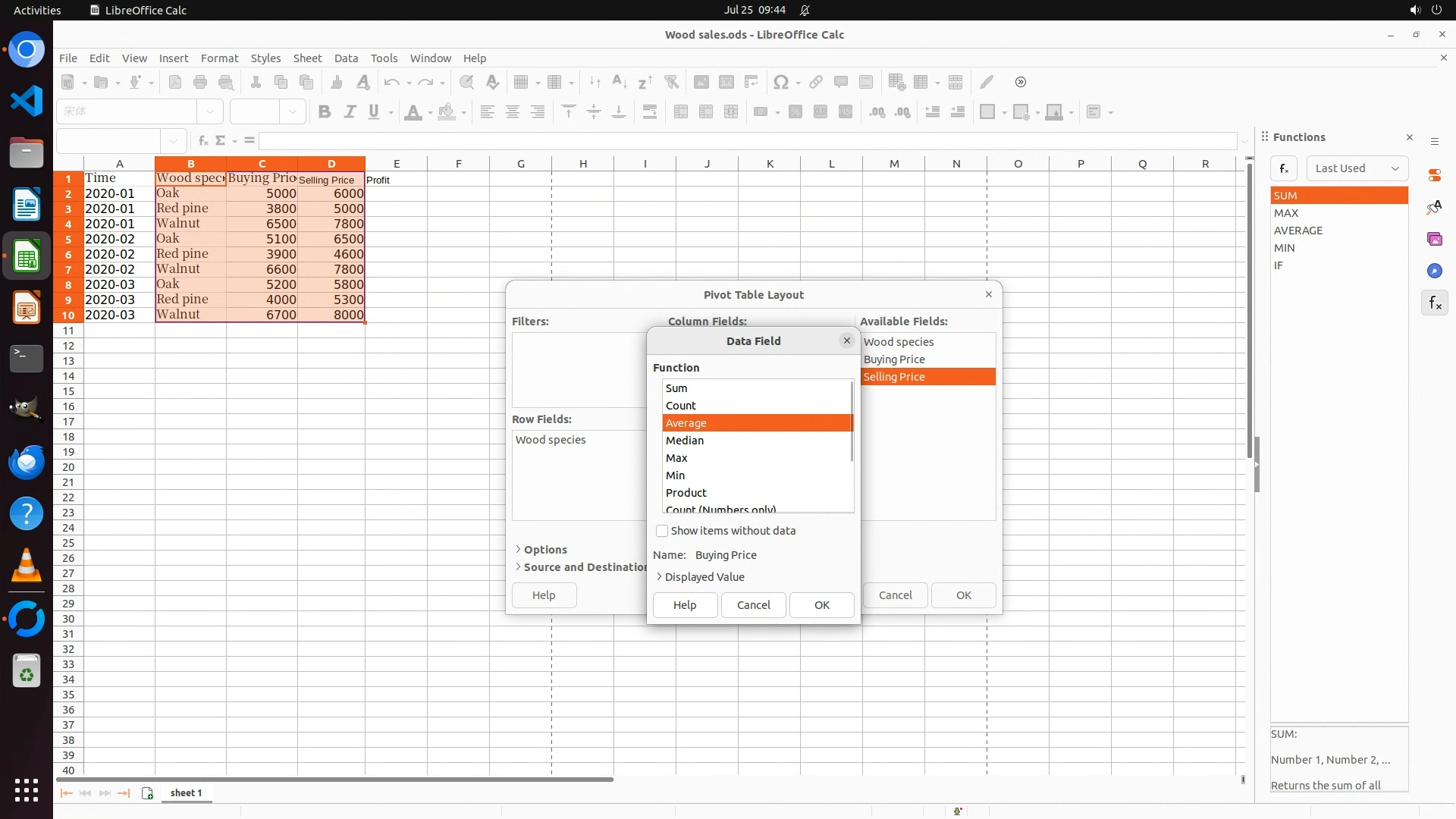1456x819 pixels.
Task: Open the font color dropdown arrow
Action: point(430,113)
